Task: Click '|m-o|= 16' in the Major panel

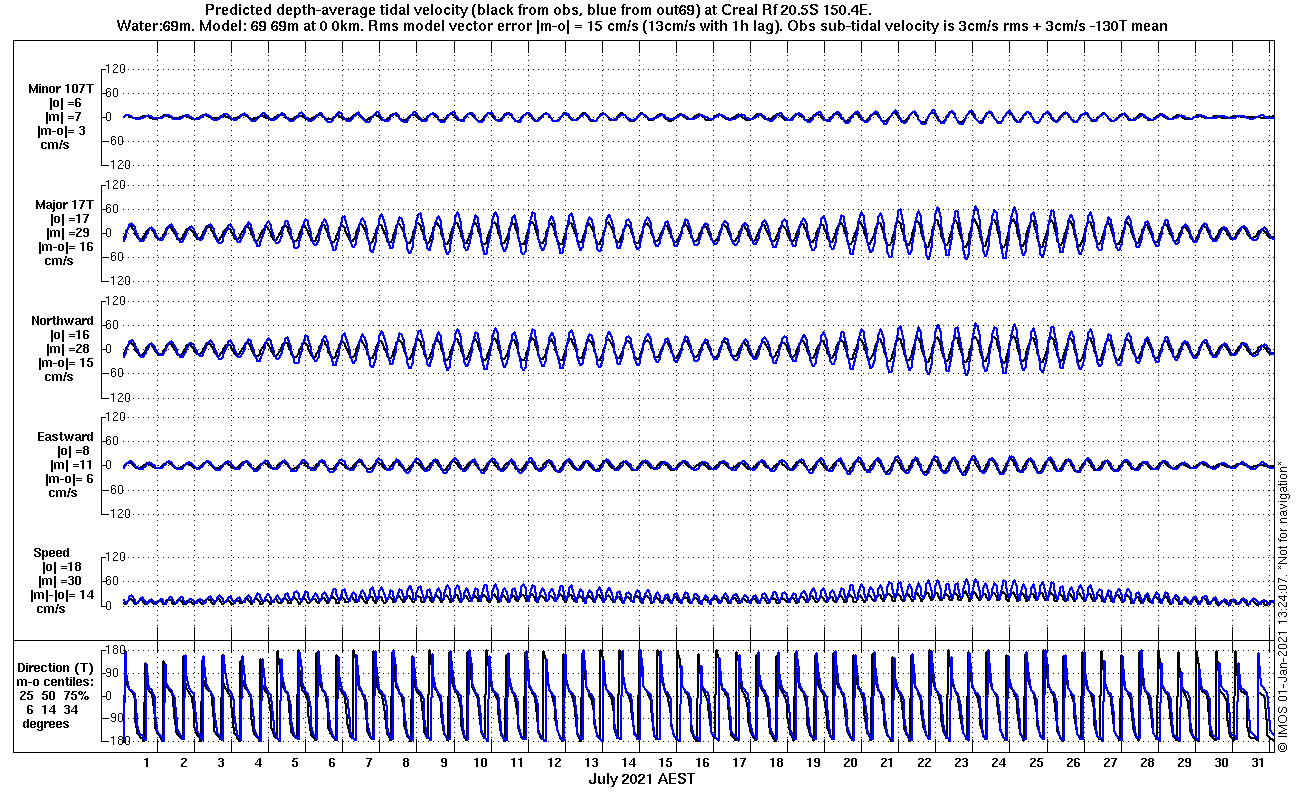Action: click(65, 247)
